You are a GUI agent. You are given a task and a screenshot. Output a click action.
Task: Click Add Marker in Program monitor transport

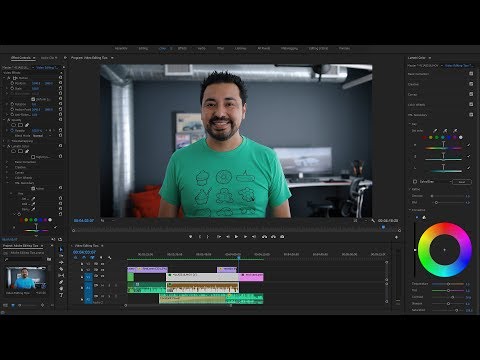click(191, 237)
